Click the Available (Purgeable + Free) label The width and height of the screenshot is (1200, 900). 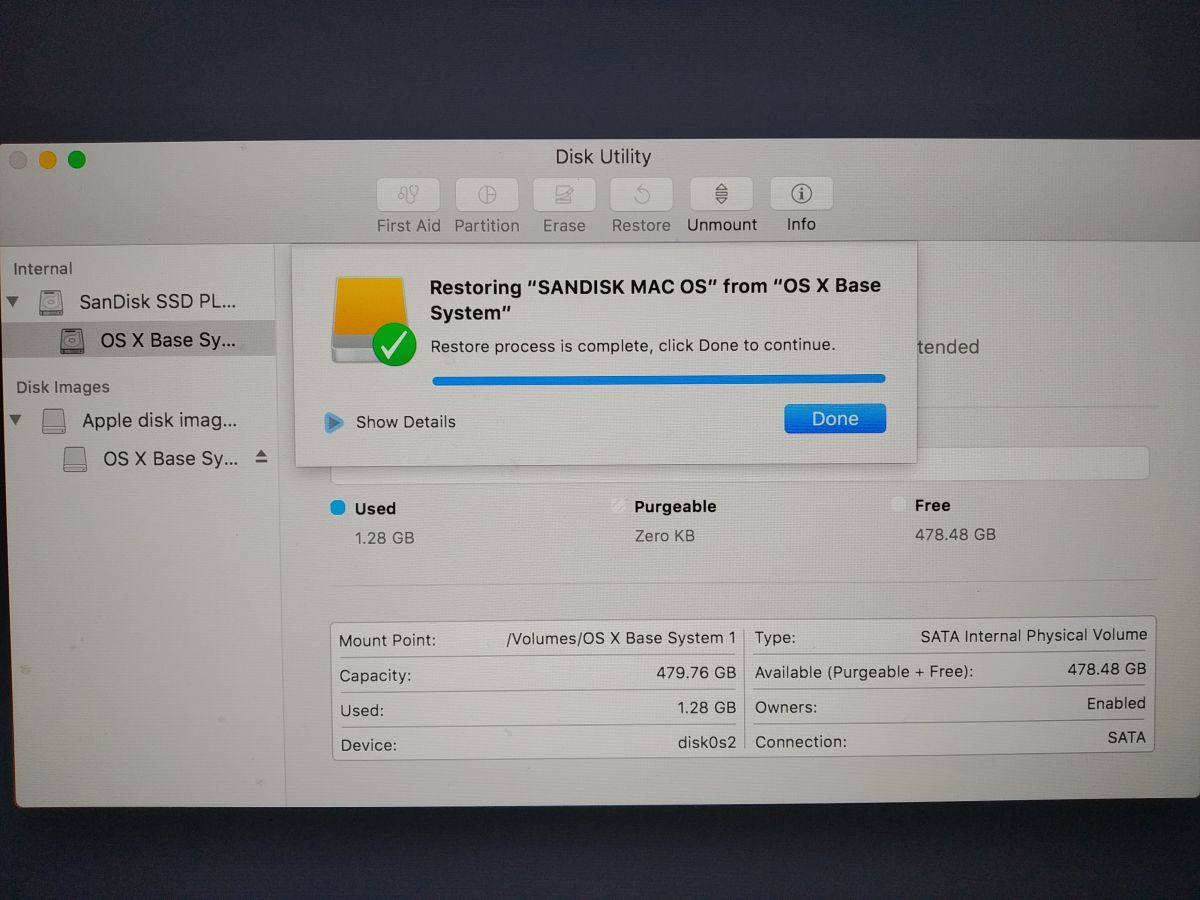(x=864, y=672)
